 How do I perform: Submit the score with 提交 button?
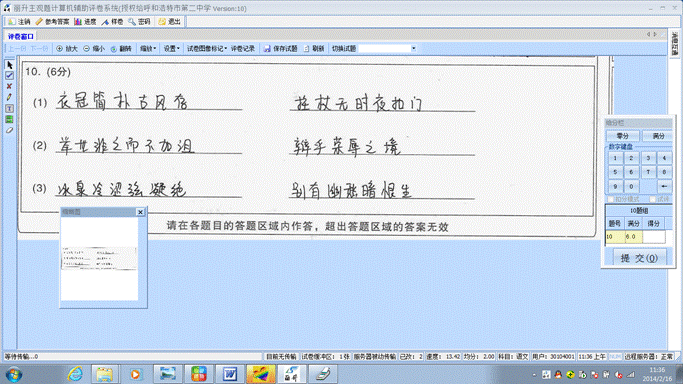coord(639,258)
